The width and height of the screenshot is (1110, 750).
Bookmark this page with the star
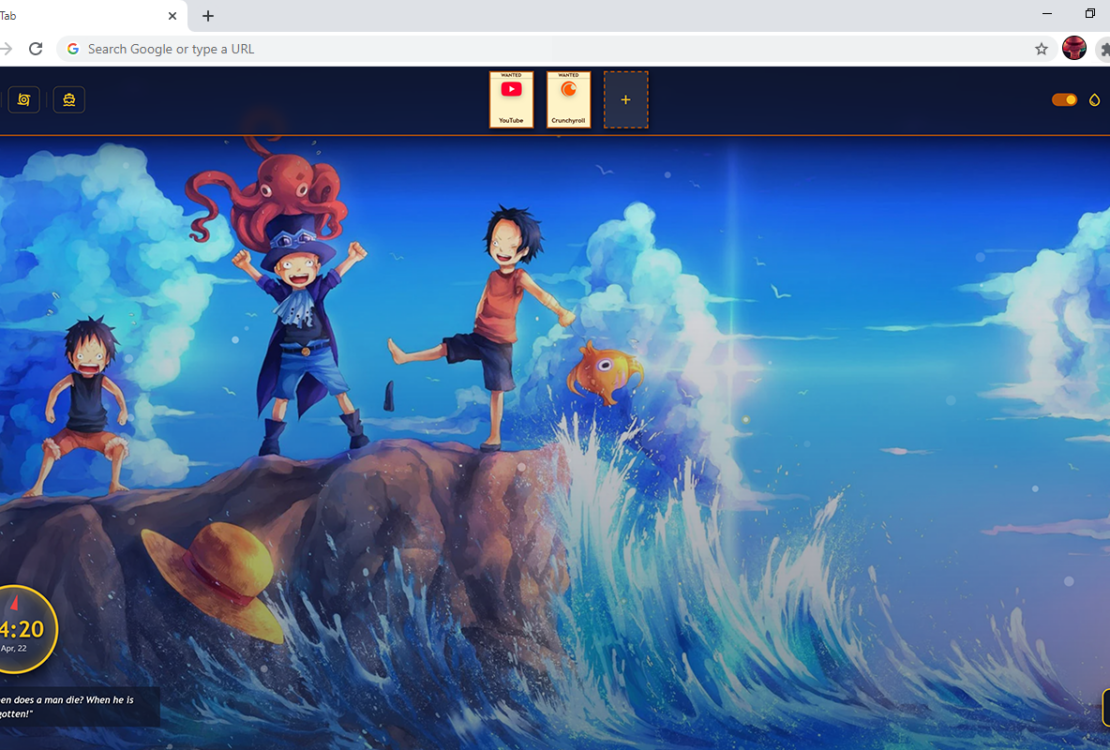coord(1041,49)
